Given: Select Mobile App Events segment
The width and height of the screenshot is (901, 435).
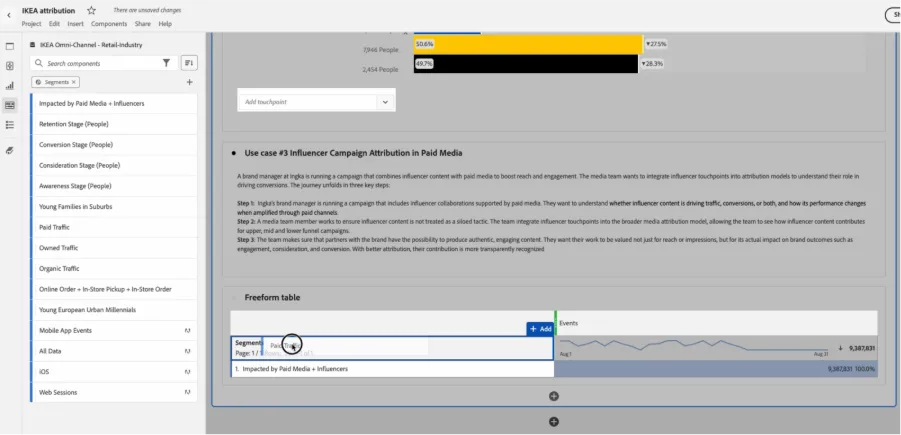Looking at the screenshot, I should (114, 330).
